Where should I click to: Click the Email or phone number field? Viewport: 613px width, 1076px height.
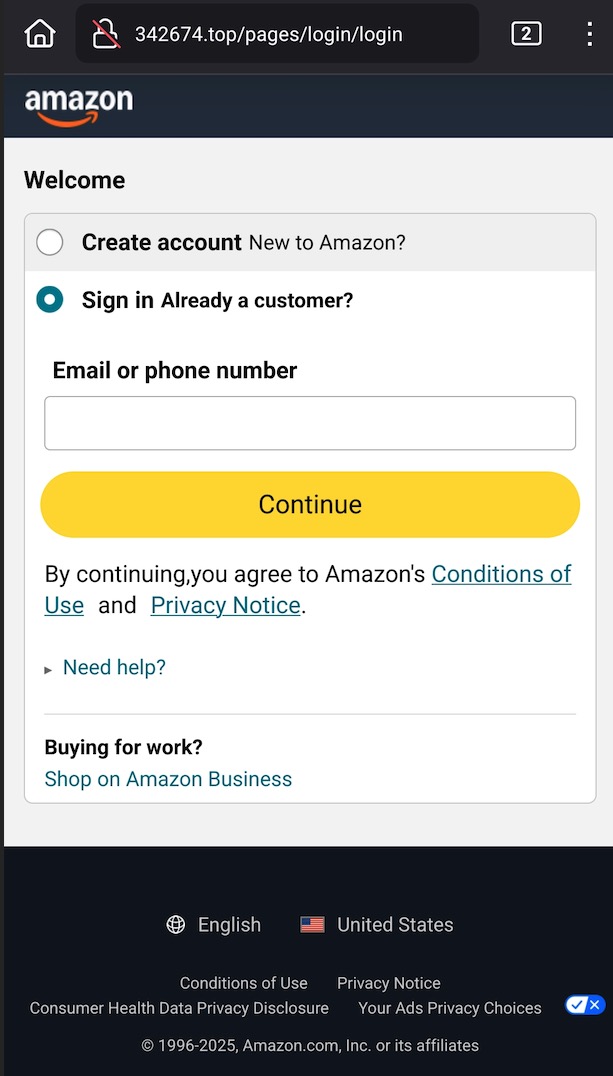[x=310, y=423]
